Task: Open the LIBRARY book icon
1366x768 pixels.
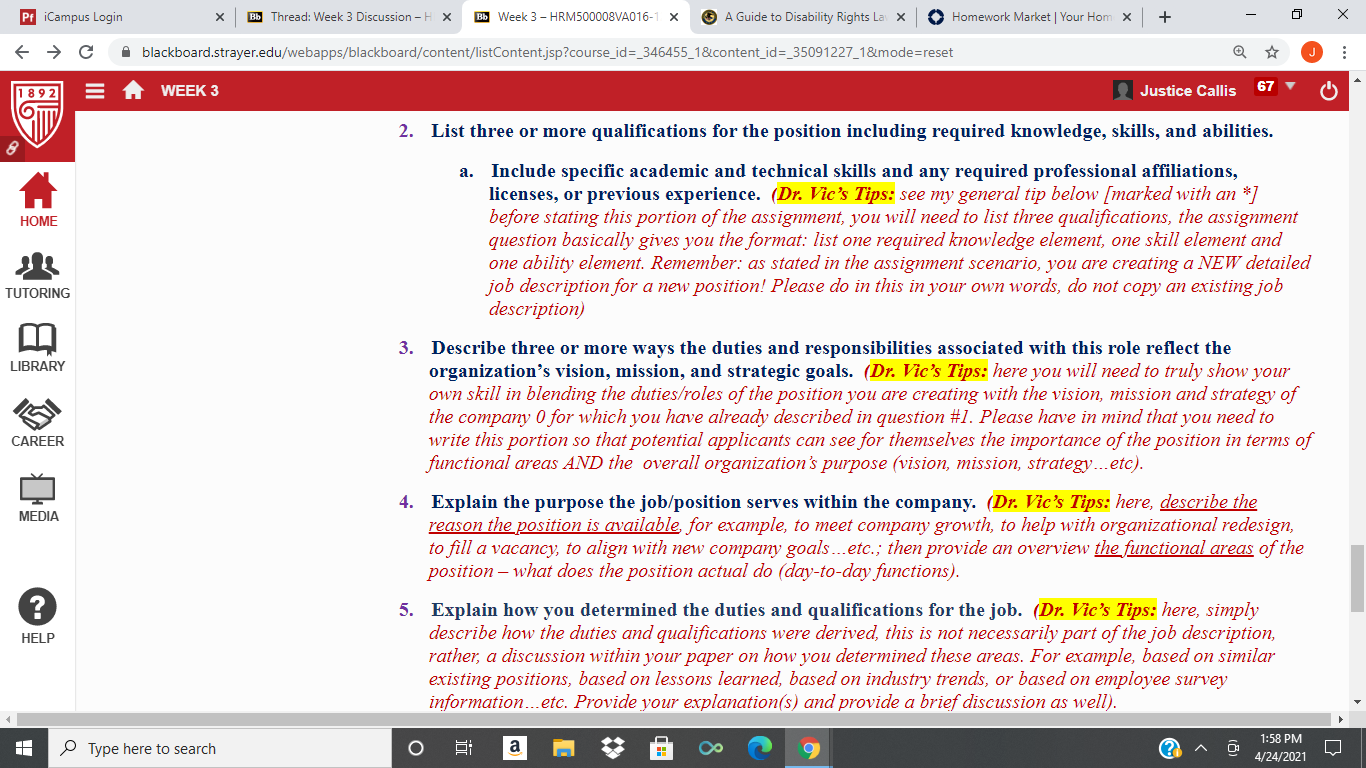Action: 38,348
